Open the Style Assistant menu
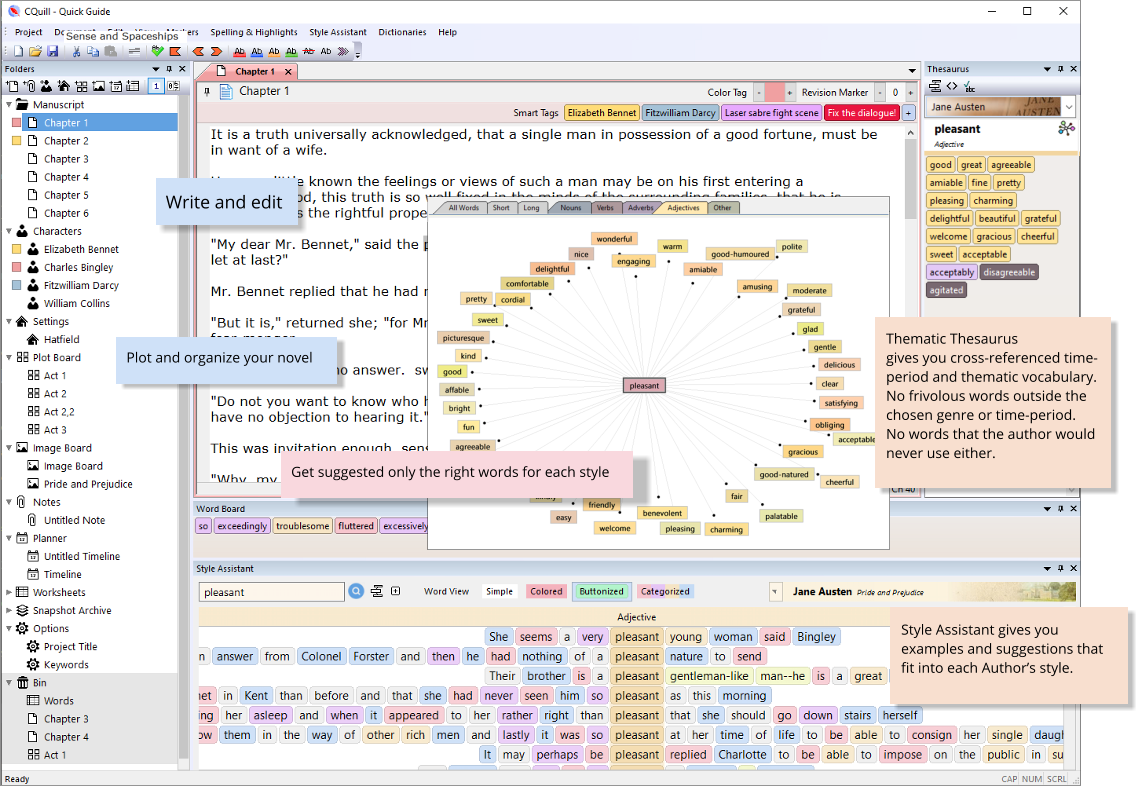The image size is (1141, 786). [x=338, y=32]
